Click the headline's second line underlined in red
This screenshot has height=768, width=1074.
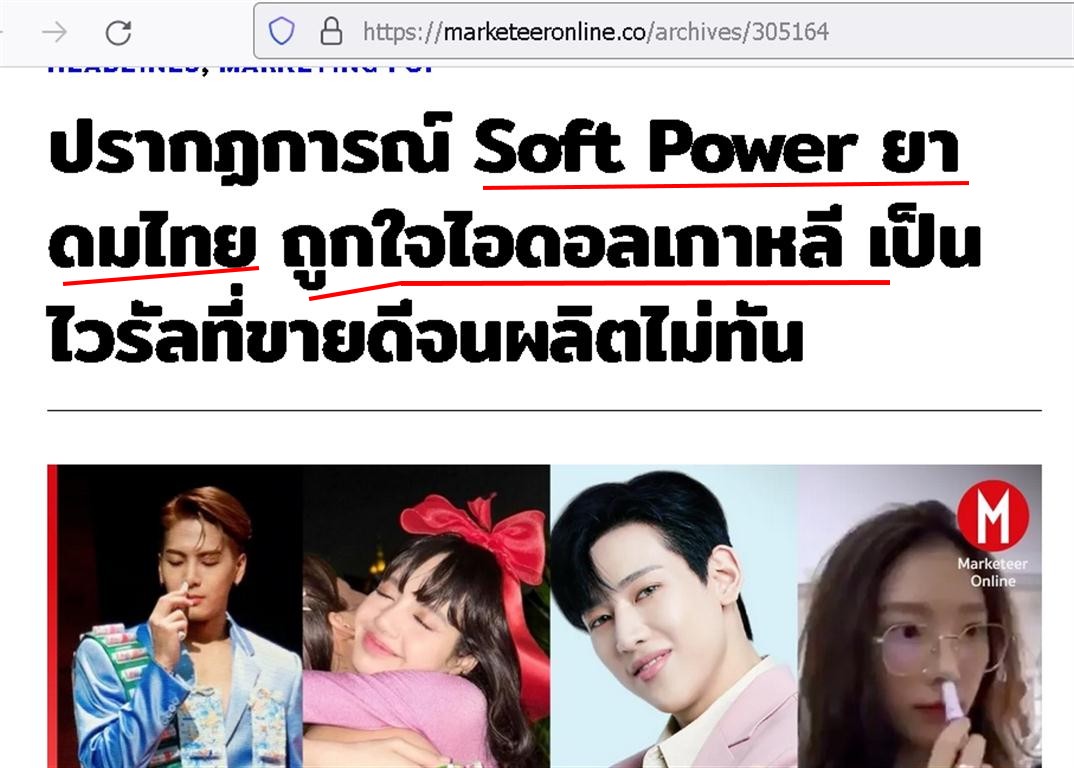514,245
